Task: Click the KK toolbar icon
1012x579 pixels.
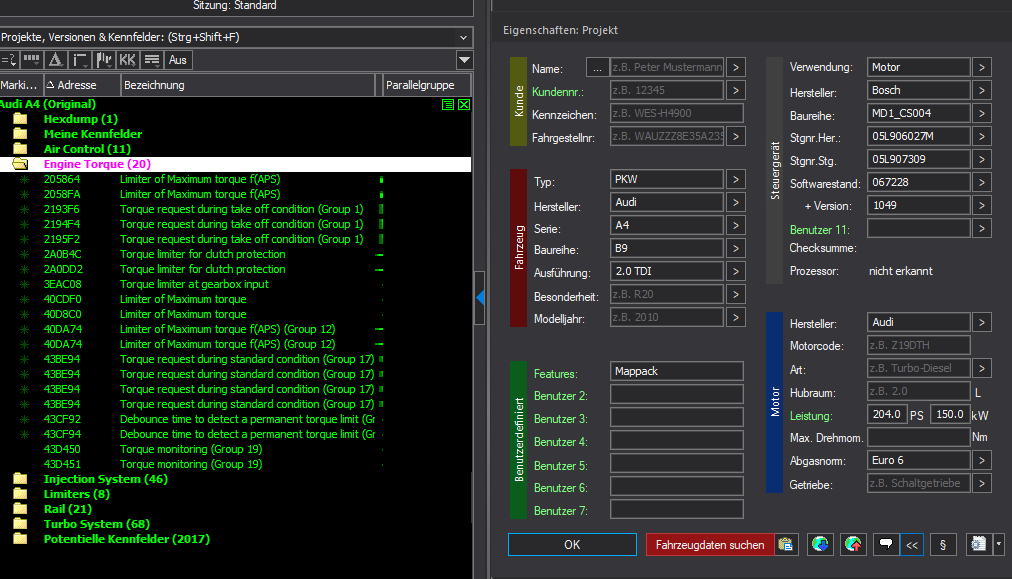Action: 127,60
